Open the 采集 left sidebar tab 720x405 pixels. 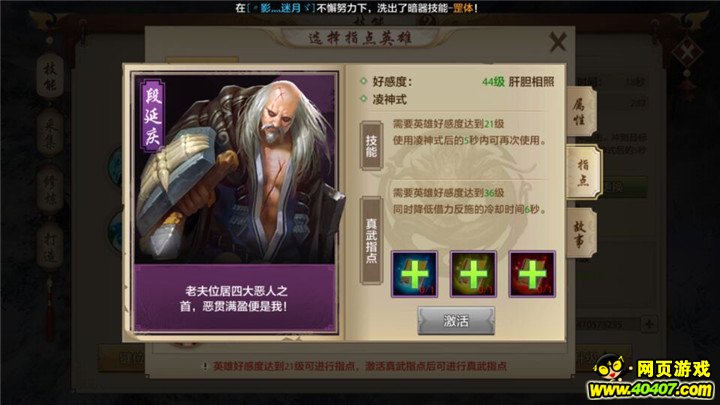(50, 132)
